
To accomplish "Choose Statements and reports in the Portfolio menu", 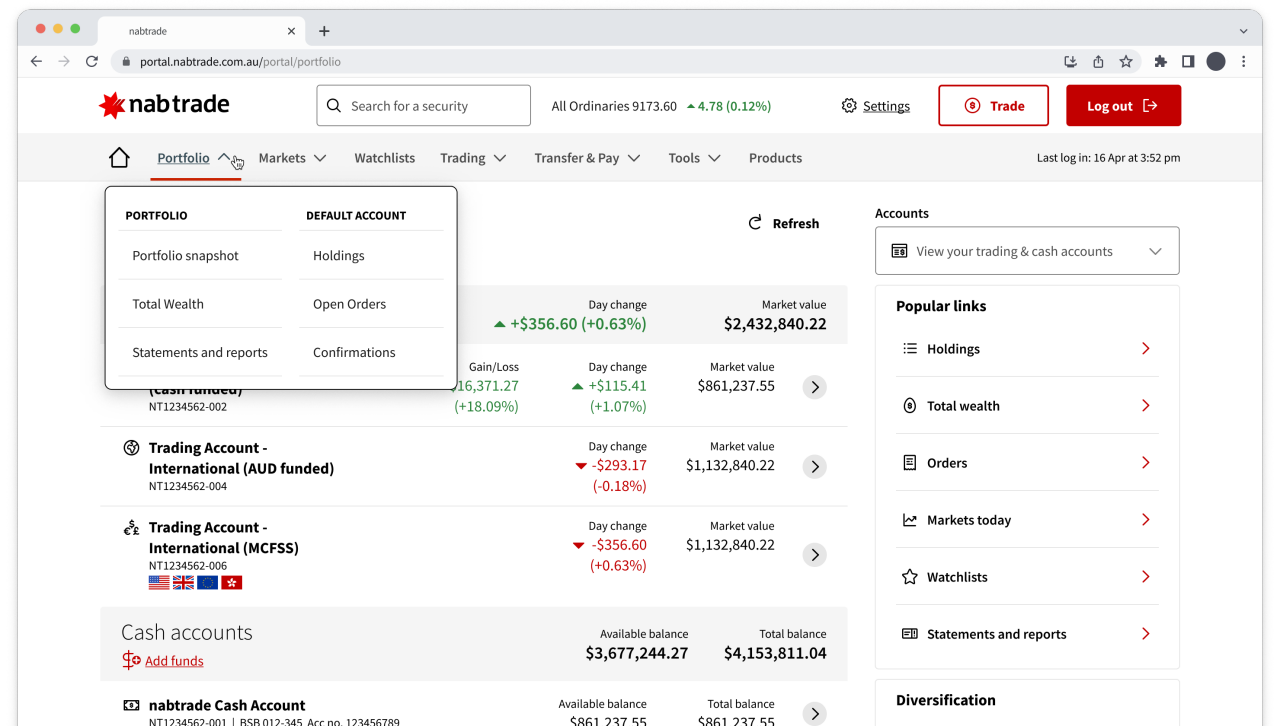I will [200, 352].
